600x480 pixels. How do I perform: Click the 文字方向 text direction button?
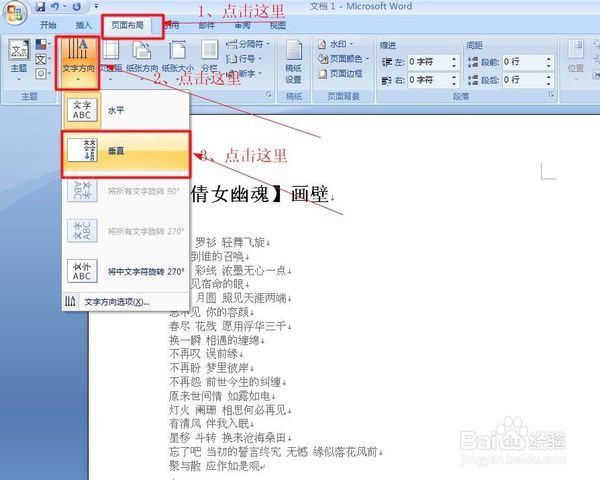(x=78, y=62)
